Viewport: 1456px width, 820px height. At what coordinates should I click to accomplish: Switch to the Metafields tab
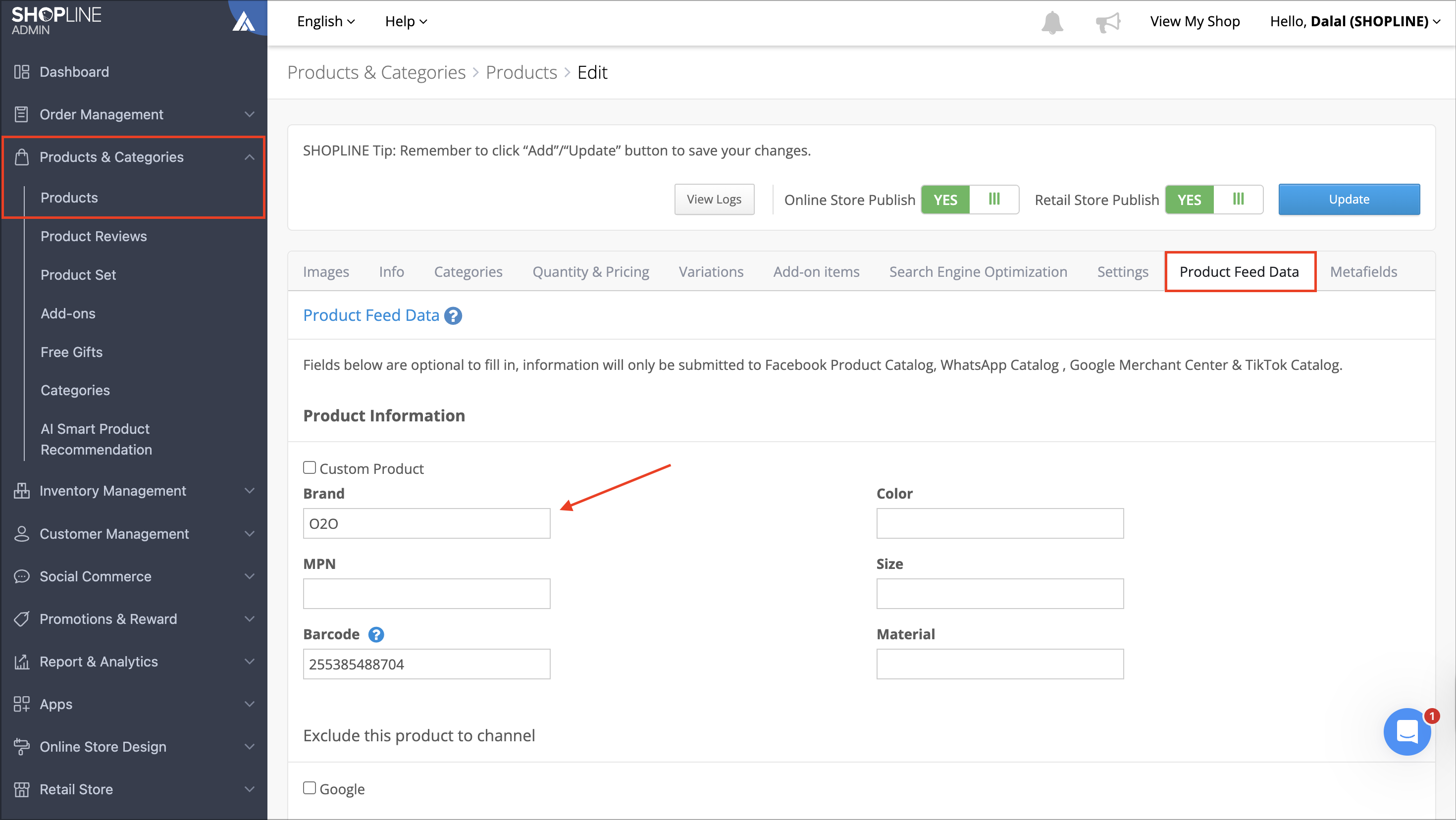1363,272
